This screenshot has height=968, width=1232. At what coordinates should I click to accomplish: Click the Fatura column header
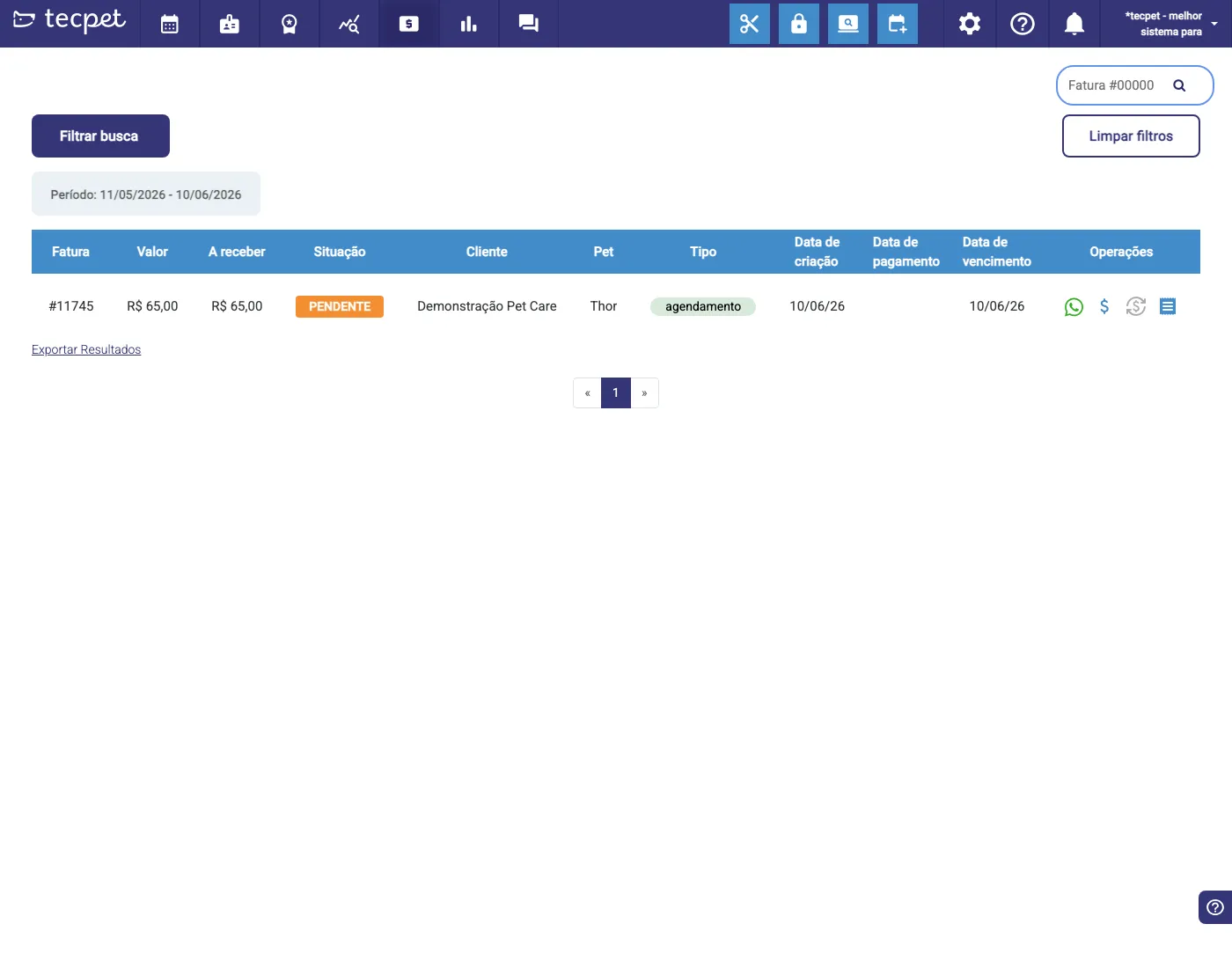pos(70,252)
